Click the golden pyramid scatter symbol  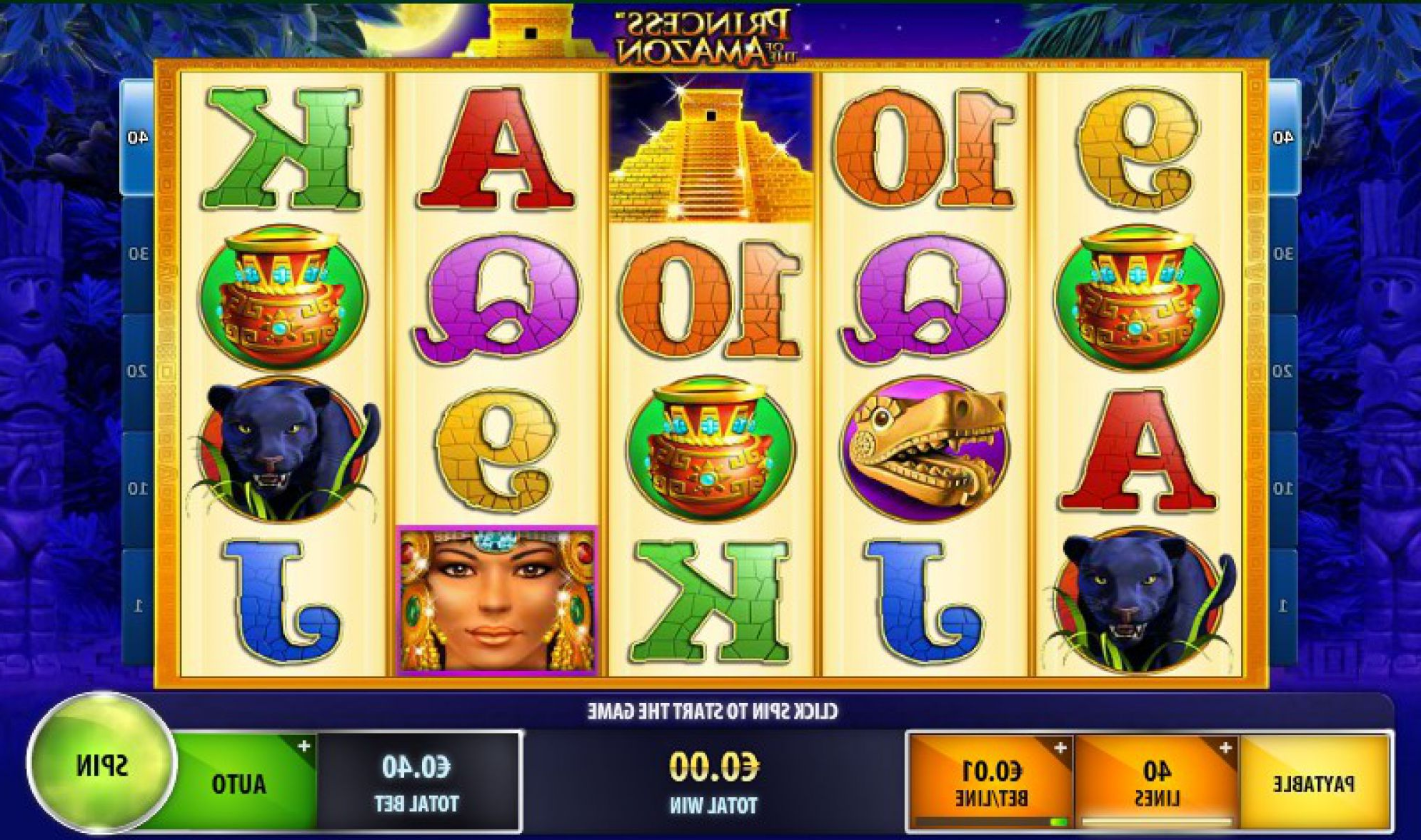pyautogui.click(x=710, y=148)
